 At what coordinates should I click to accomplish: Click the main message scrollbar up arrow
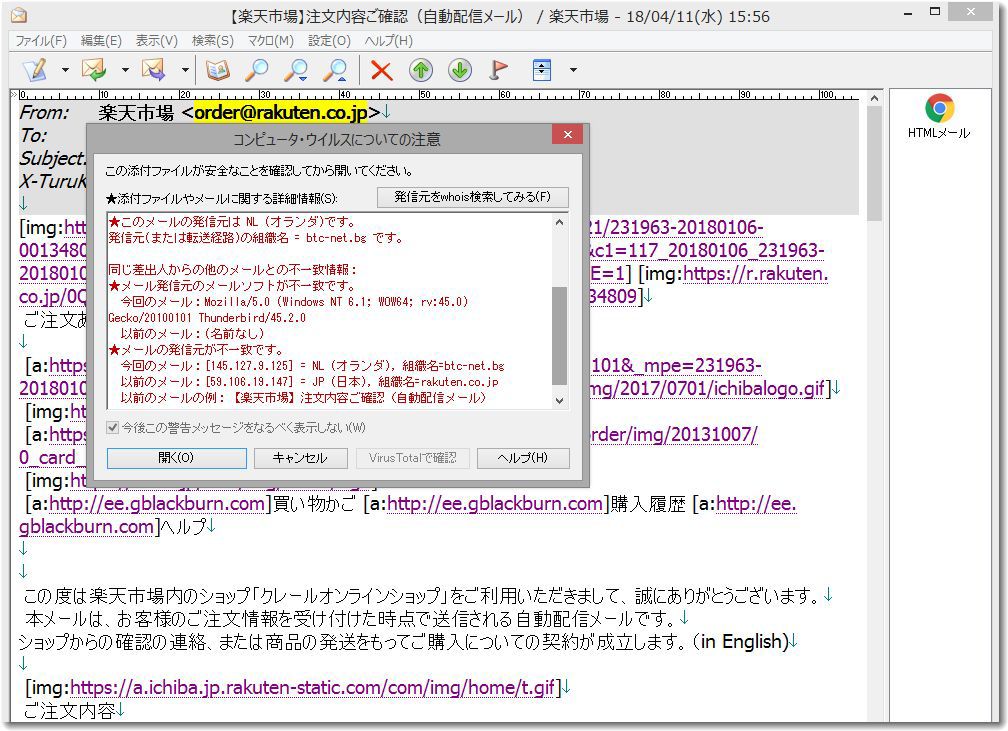coord(874,98)
